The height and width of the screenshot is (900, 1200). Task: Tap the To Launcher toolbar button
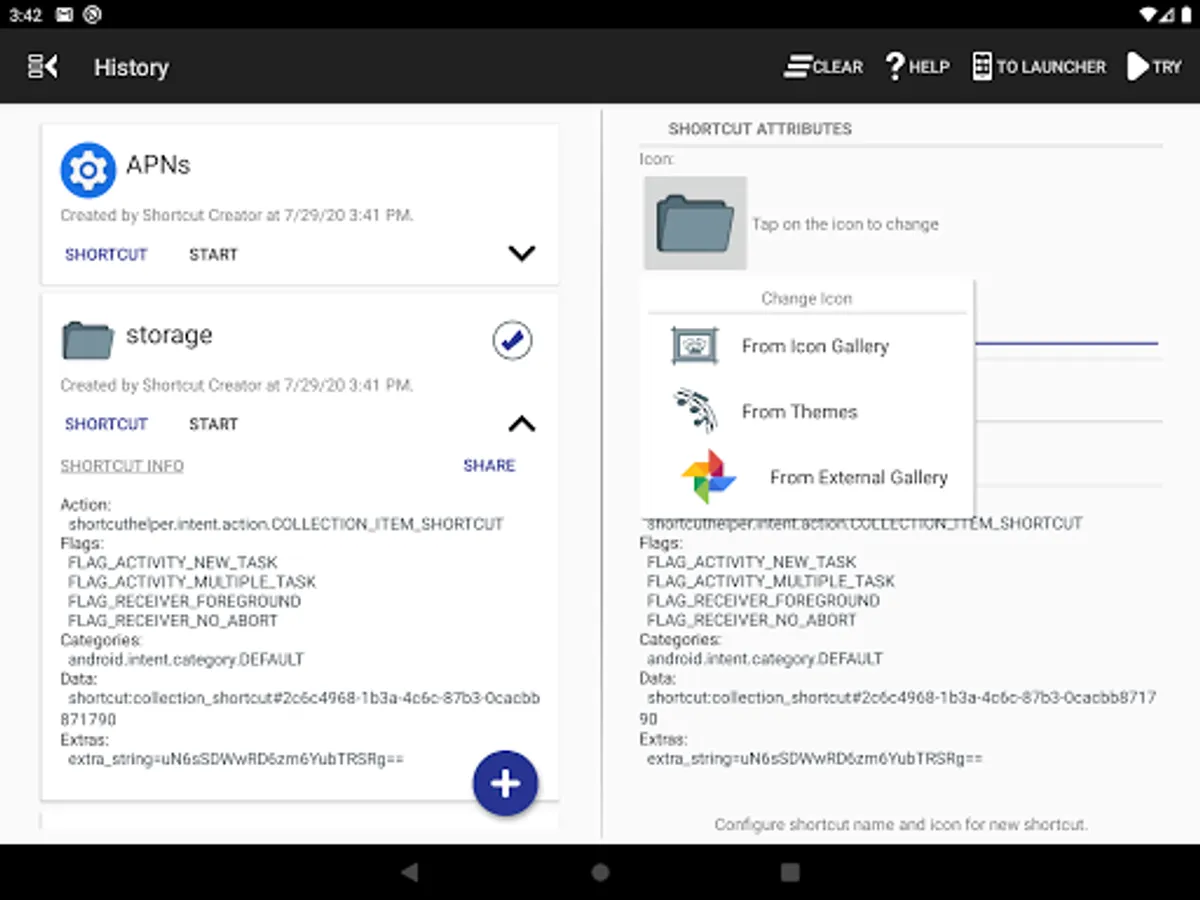[1039, 67]
